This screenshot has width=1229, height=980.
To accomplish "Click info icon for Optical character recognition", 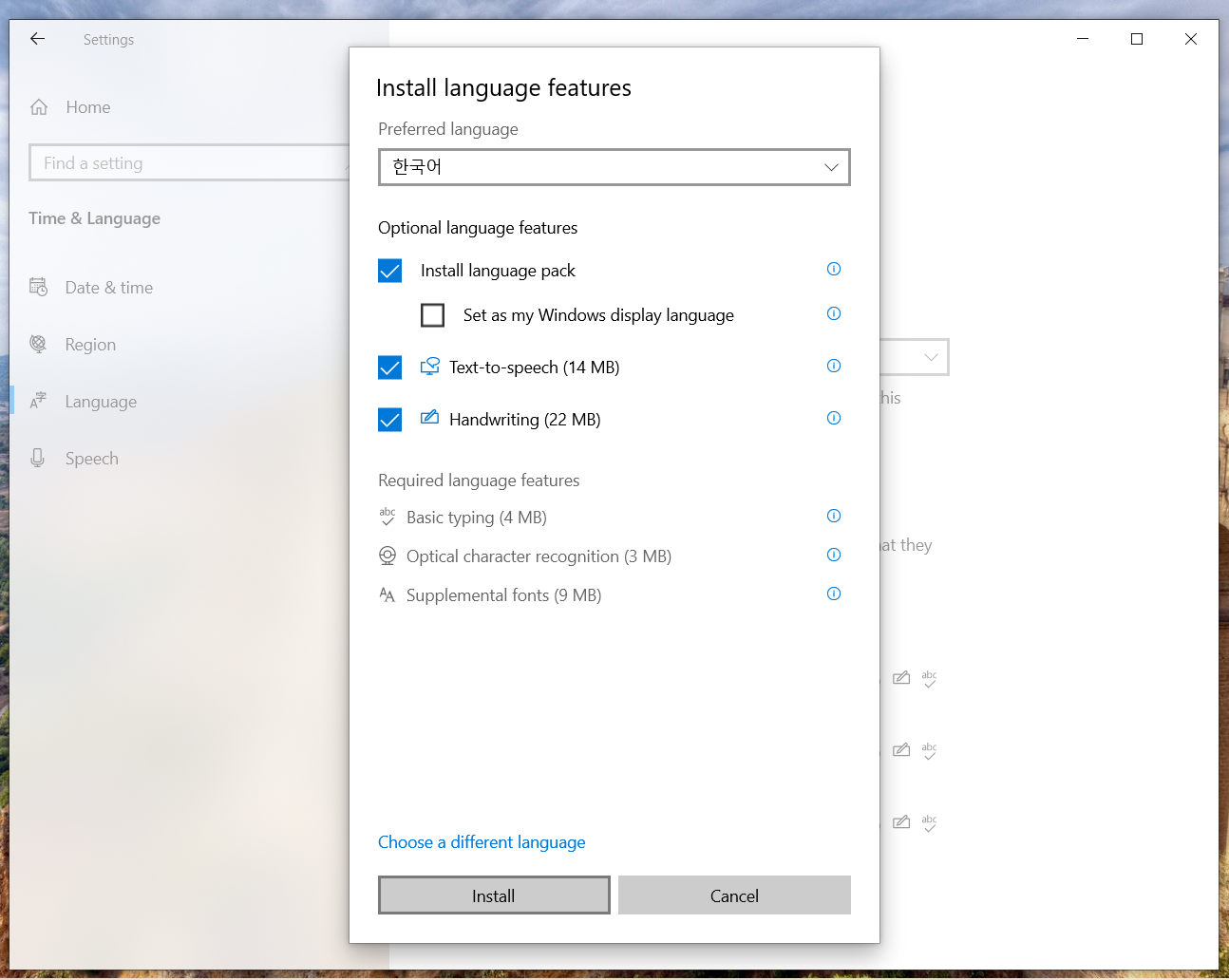I will [x=834, y=555].
